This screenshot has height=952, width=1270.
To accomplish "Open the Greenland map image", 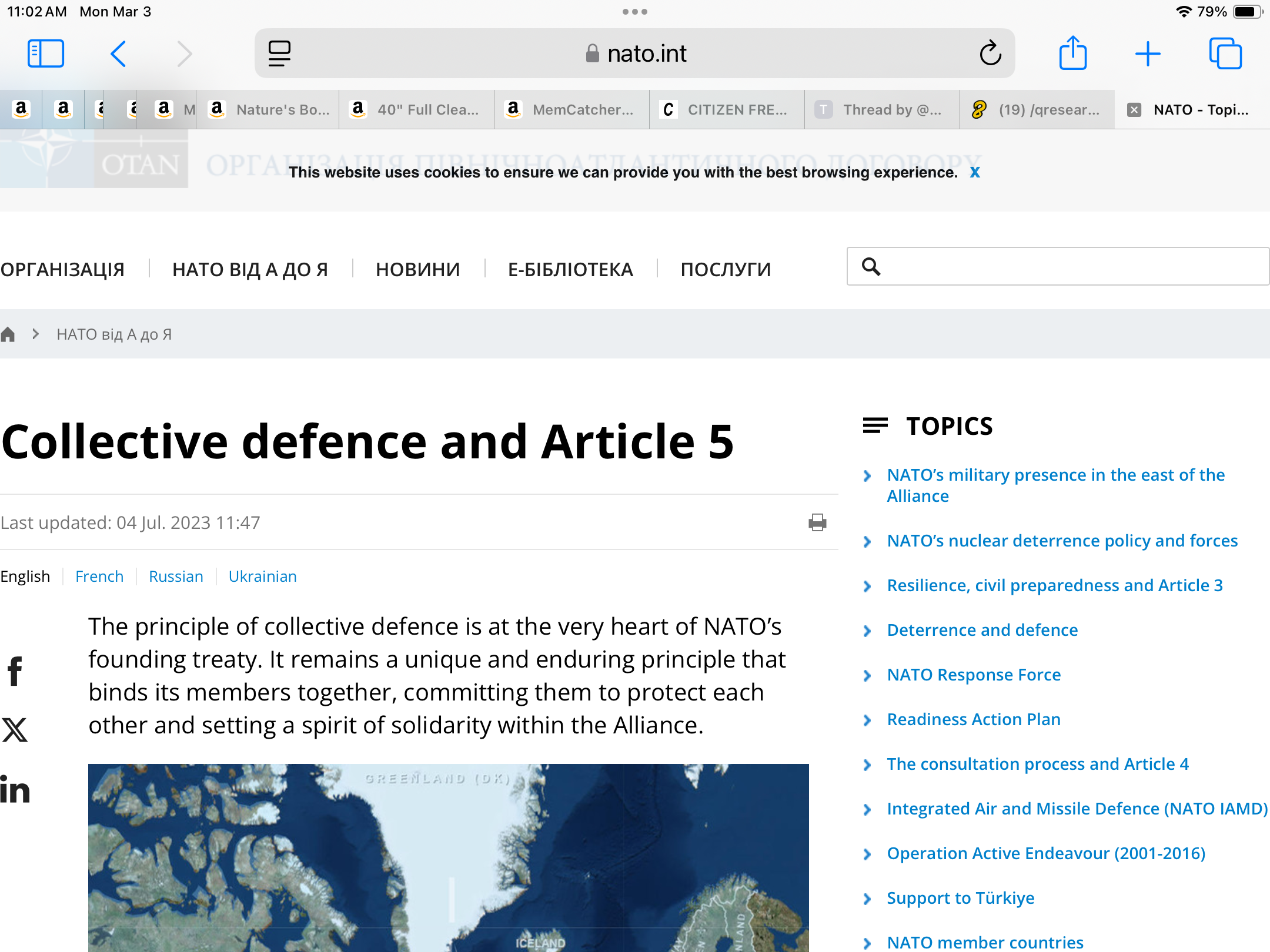I will tap(449, 858).
